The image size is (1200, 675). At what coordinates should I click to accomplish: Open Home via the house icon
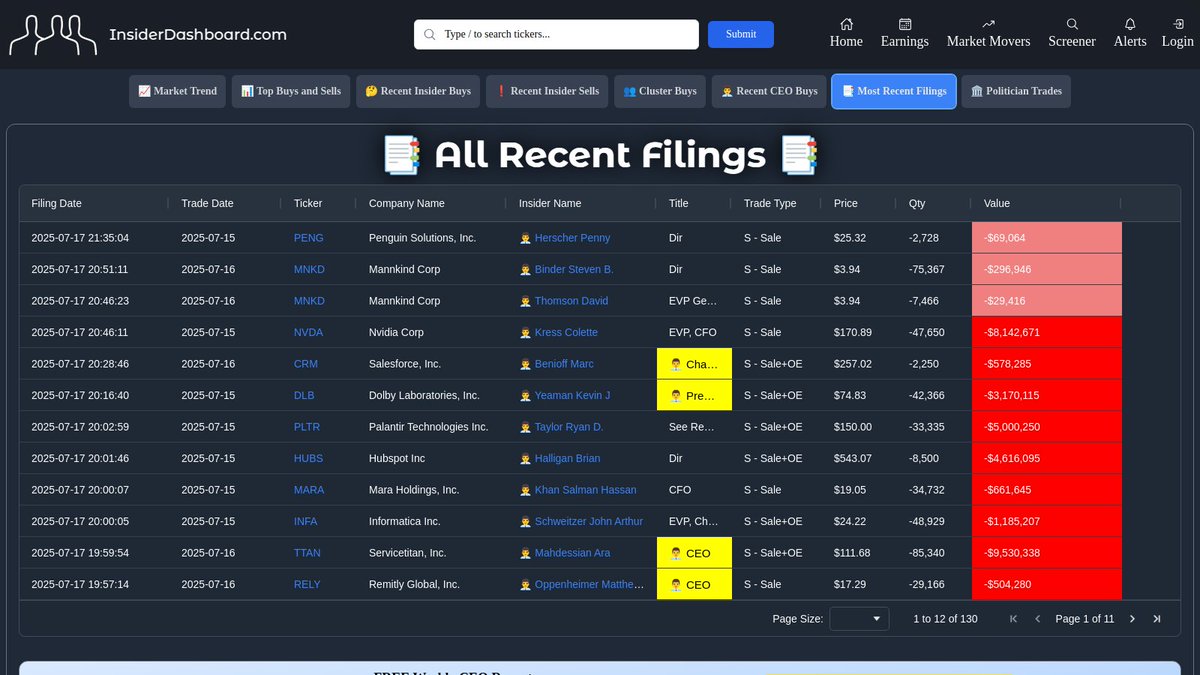(846, 24)
